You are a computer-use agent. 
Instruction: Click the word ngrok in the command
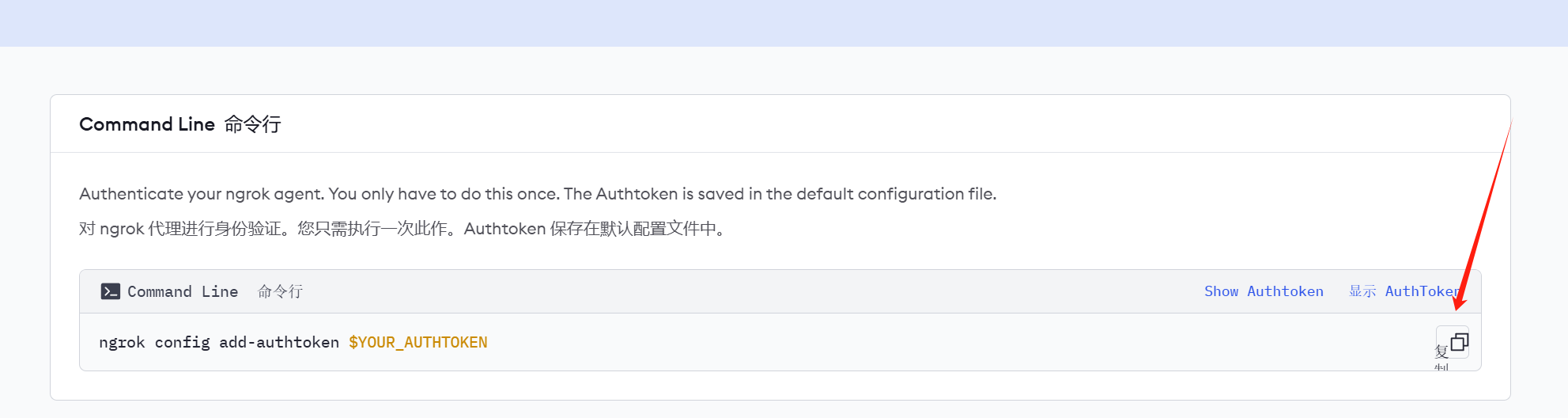click(122, 342)
